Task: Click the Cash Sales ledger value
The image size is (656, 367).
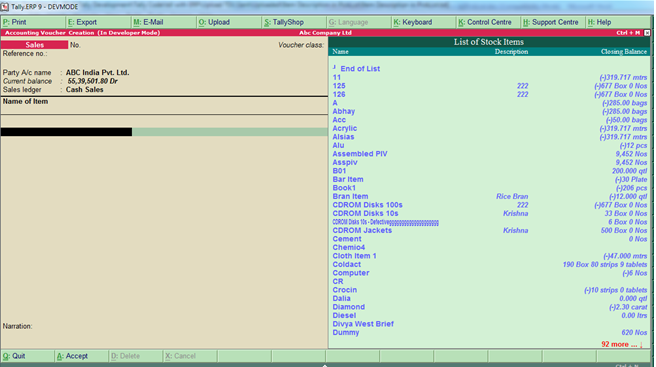Action: click(x=85, y=90)
